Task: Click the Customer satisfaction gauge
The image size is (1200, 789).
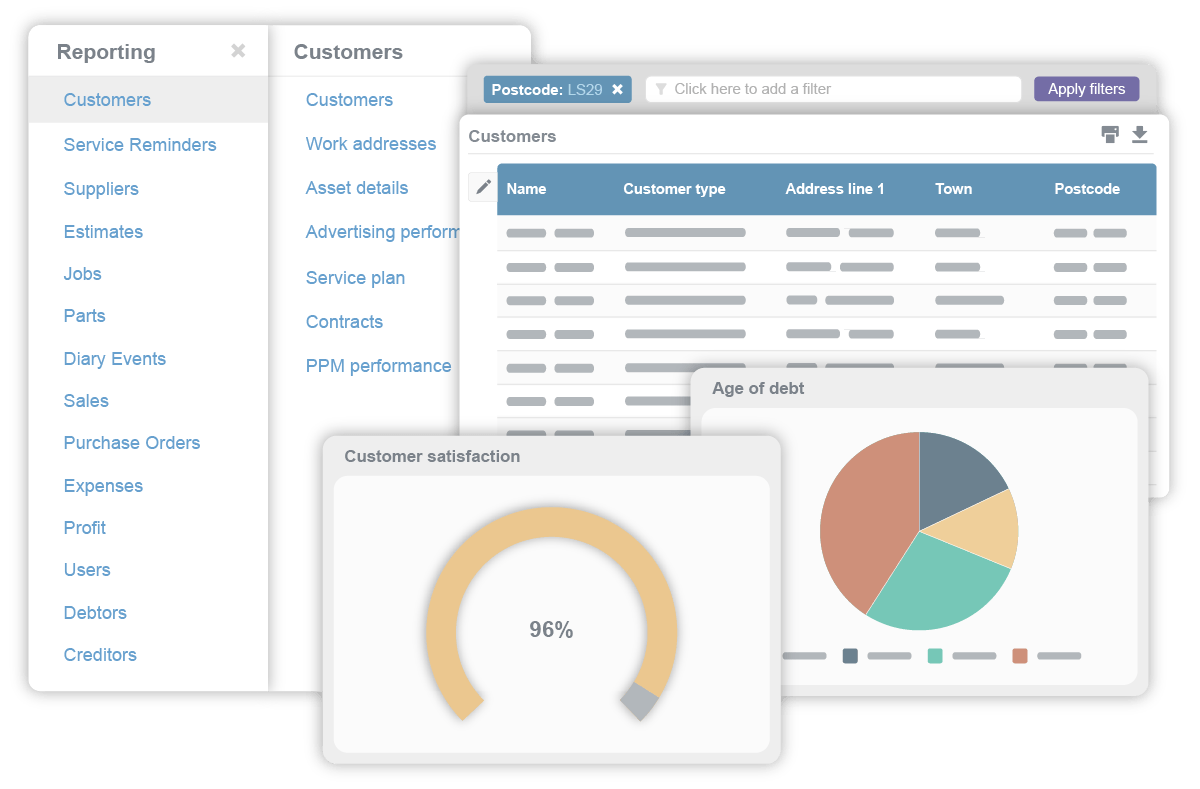Action: pyautogui.click(x=550, y=630)
